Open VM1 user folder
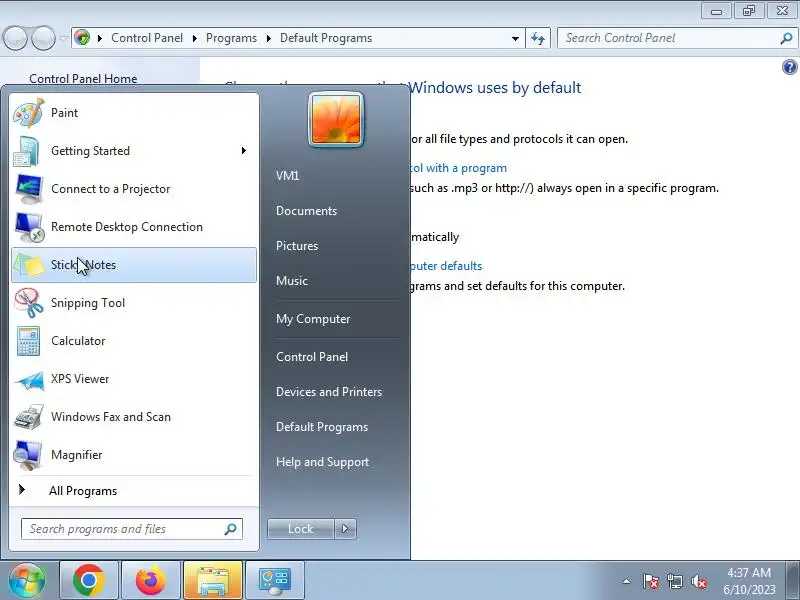Screen dimensions: 800x600 click(287, 176)
